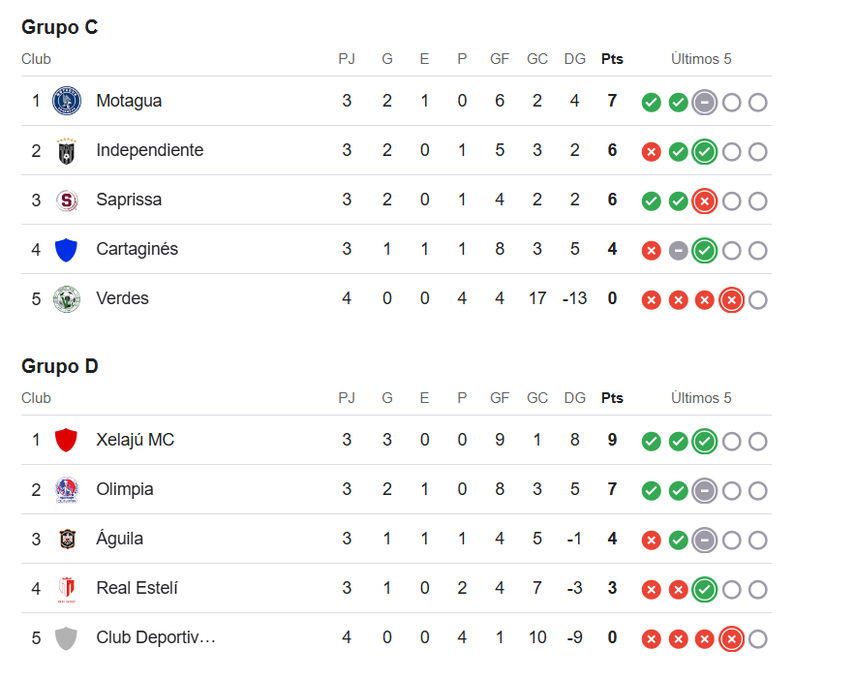Image resolution: width=855 pixels, height=680 pixels.
Task: Click the Olimpia club crest icon
Action: (66, 490)
